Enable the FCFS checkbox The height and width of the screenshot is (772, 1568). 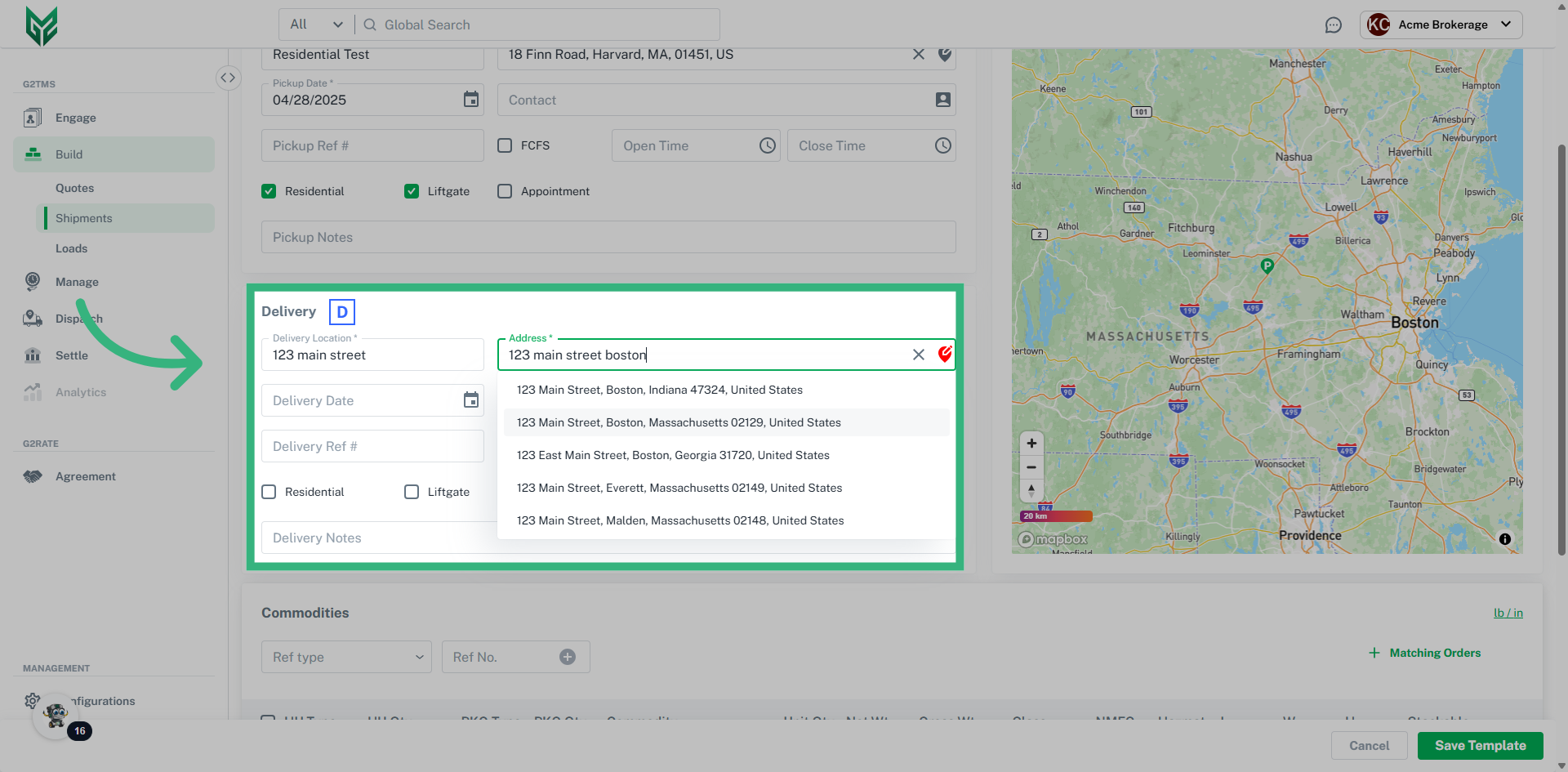click(505, 145)
